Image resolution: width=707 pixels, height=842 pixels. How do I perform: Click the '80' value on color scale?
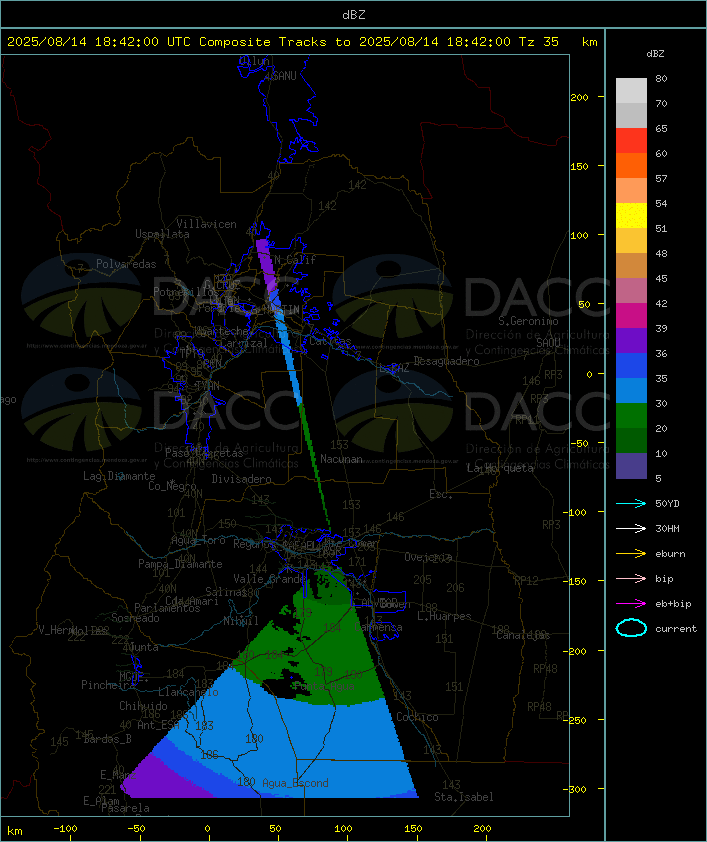point(661,78)
